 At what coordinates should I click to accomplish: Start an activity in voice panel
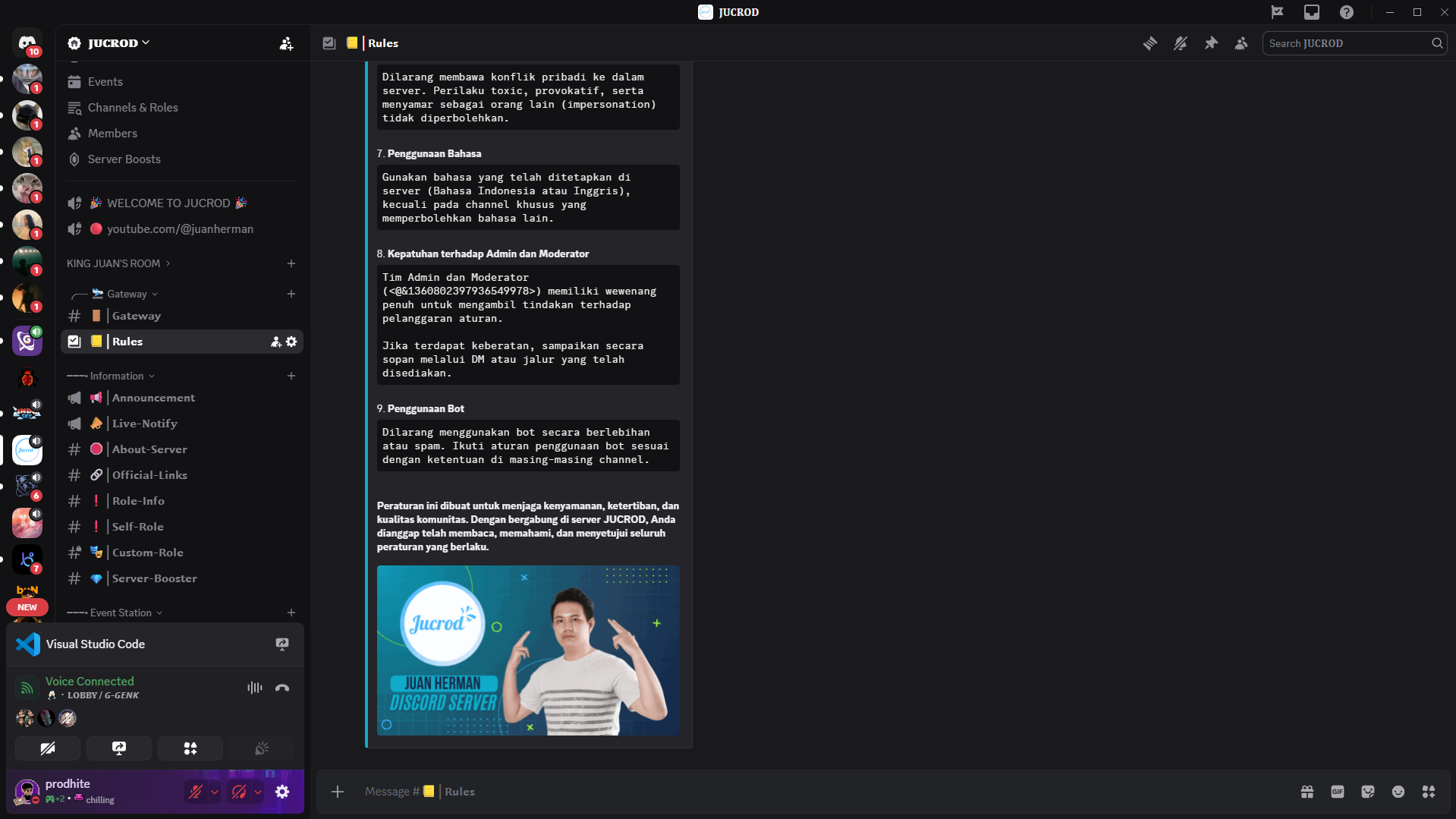click(x=190, y=748)
